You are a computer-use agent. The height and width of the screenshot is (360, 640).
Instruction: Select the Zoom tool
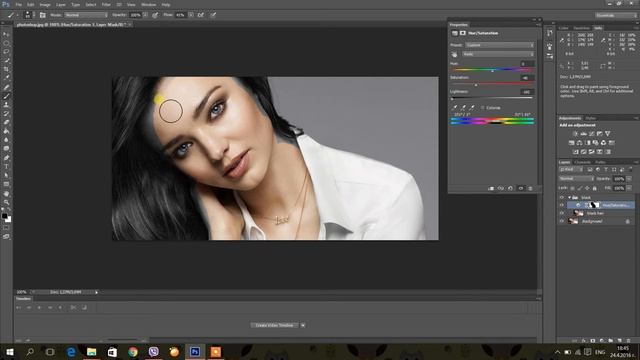[6, 202]
